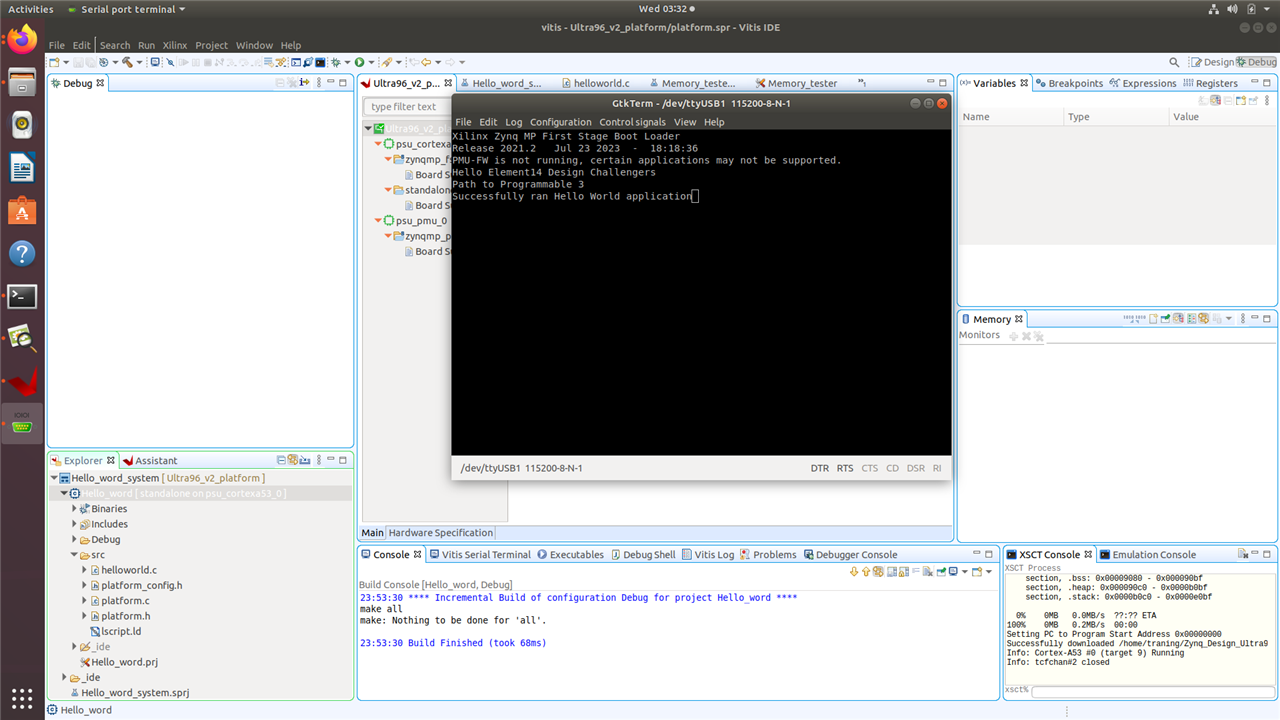
Task: Open GtkTerm Log menu
Action: click(x=513, y=122)
